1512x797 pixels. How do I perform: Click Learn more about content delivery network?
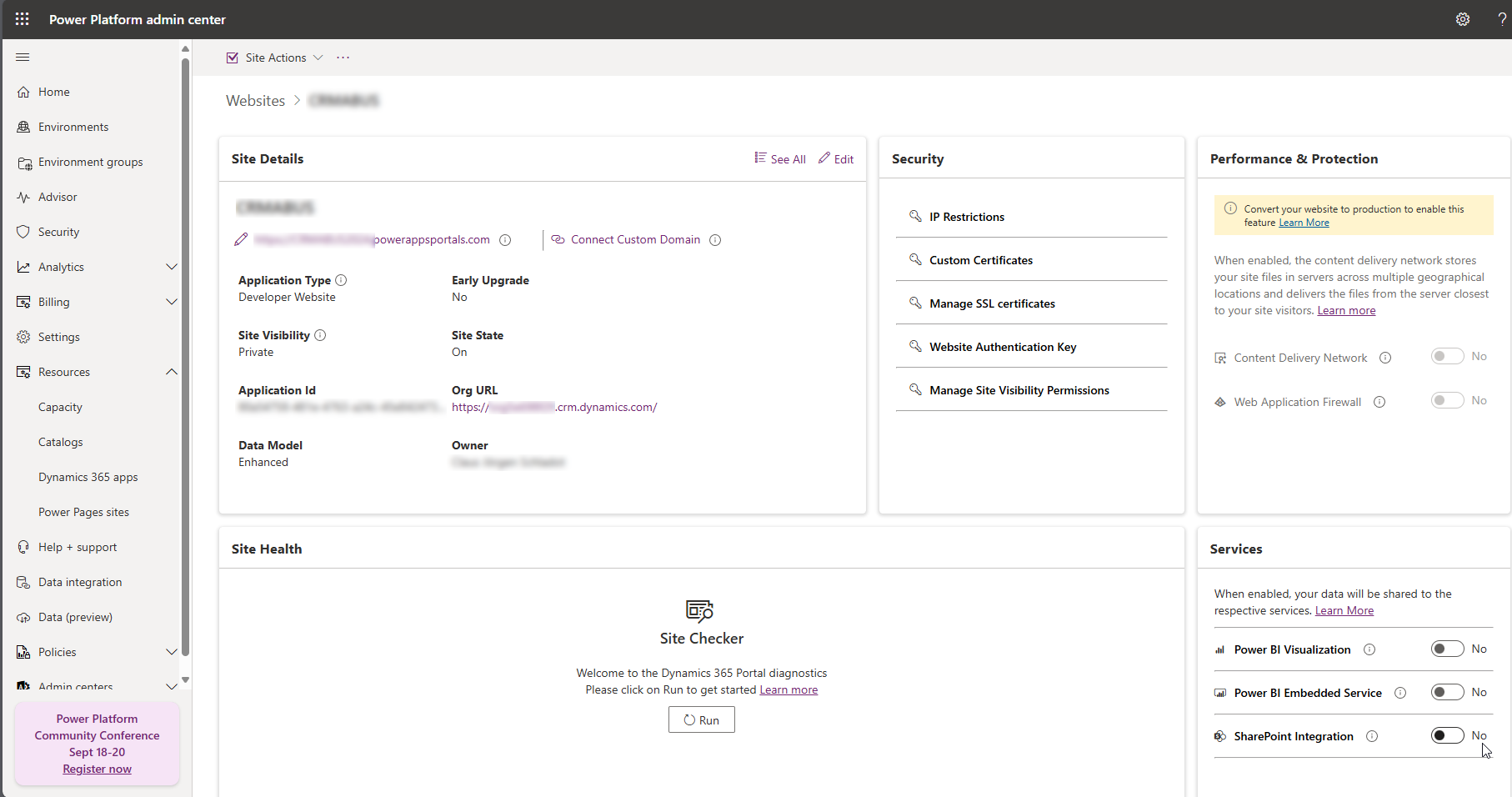1346,311
